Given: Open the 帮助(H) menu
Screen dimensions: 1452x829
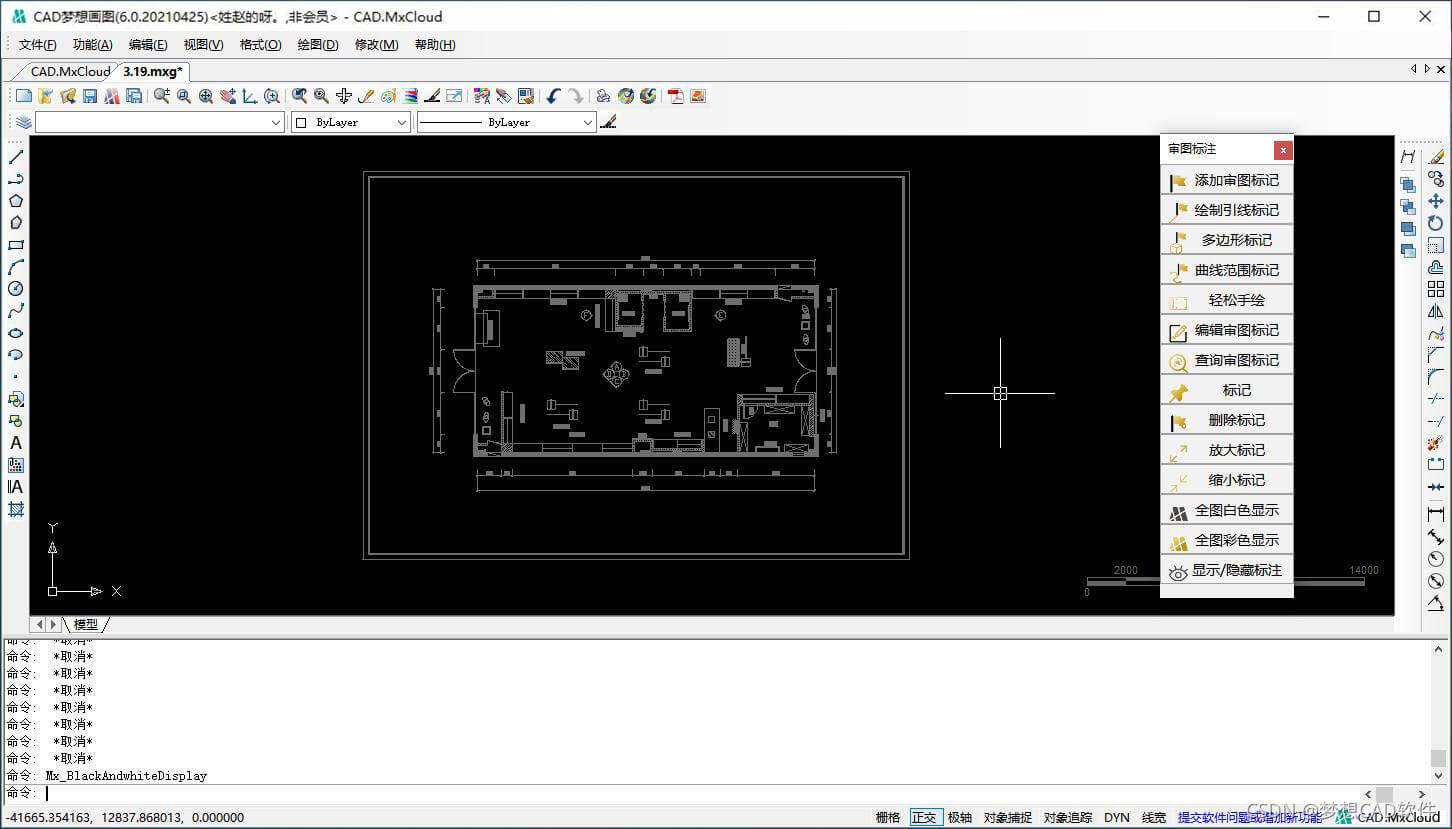Looking at the screenshot, I should (435, 44).
